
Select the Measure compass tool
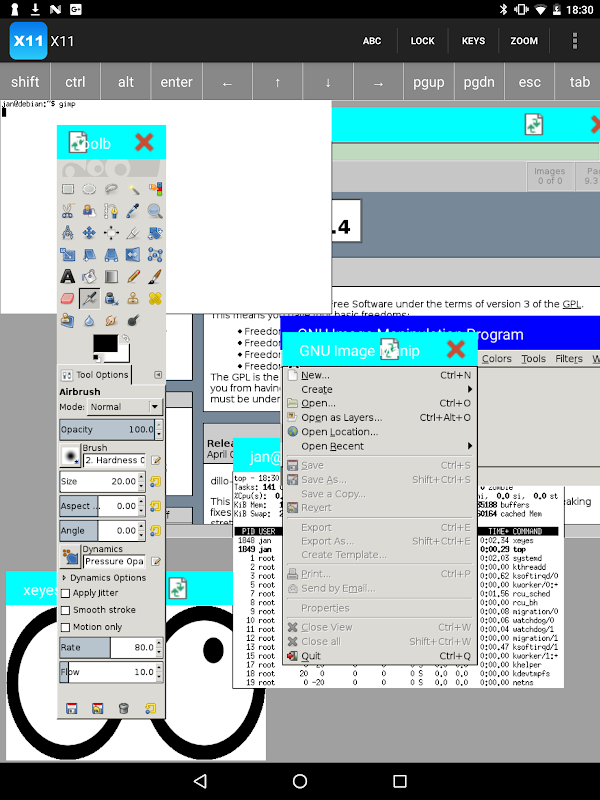[68, 233]
